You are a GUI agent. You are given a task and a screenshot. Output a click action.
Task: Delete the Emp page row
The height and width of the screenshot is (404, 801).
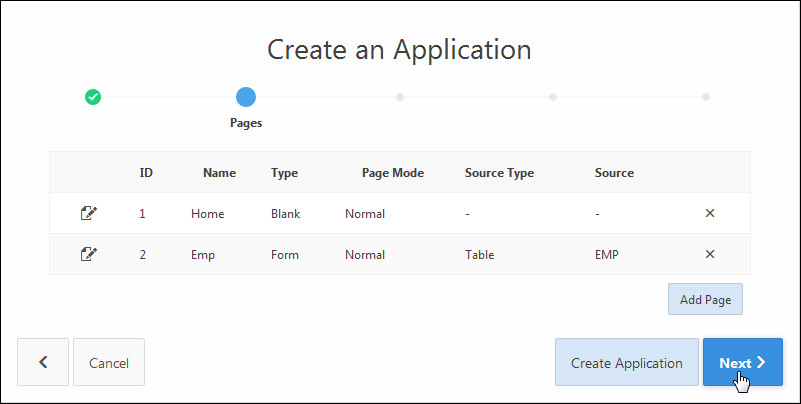(710, 254)
